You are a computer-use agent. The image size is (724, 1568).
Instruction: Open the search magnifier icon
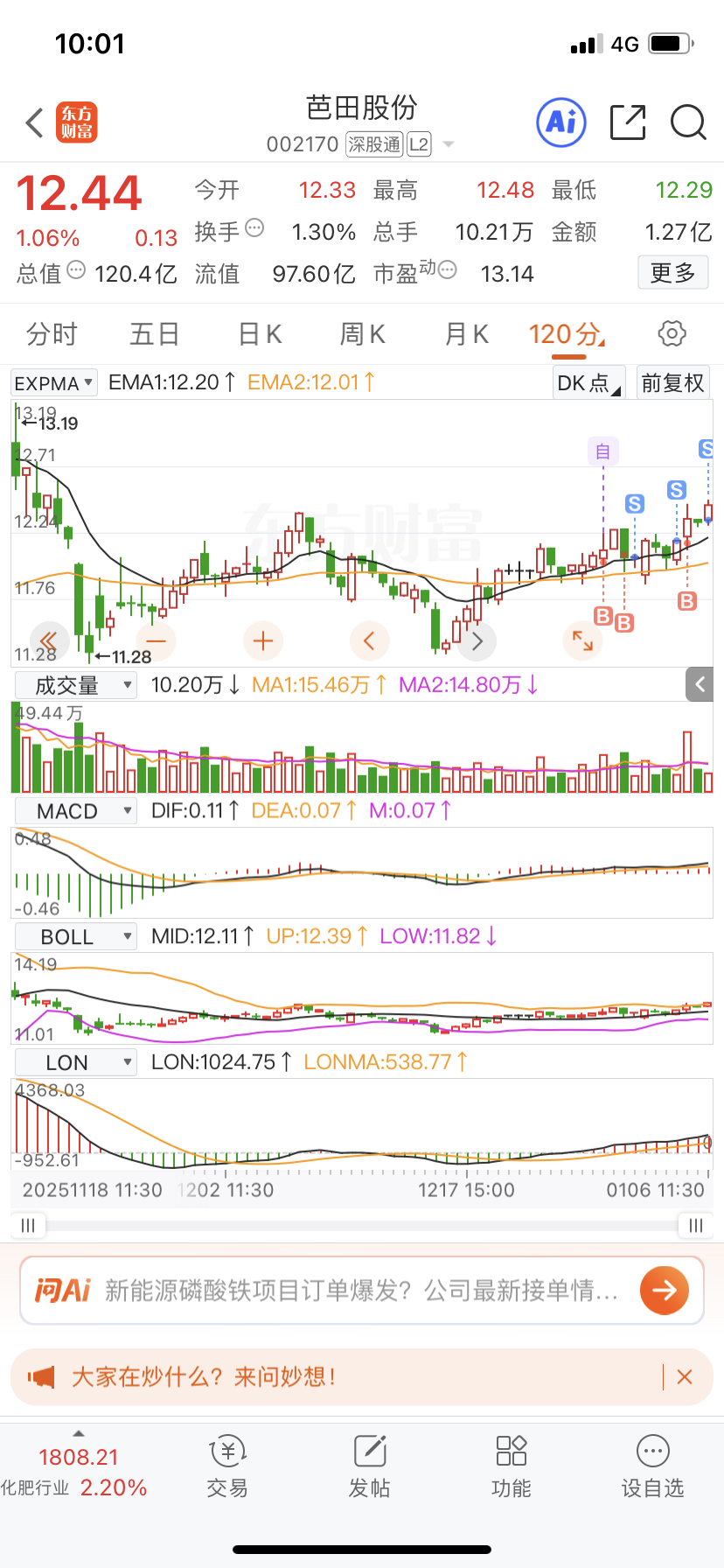(688, 122)
